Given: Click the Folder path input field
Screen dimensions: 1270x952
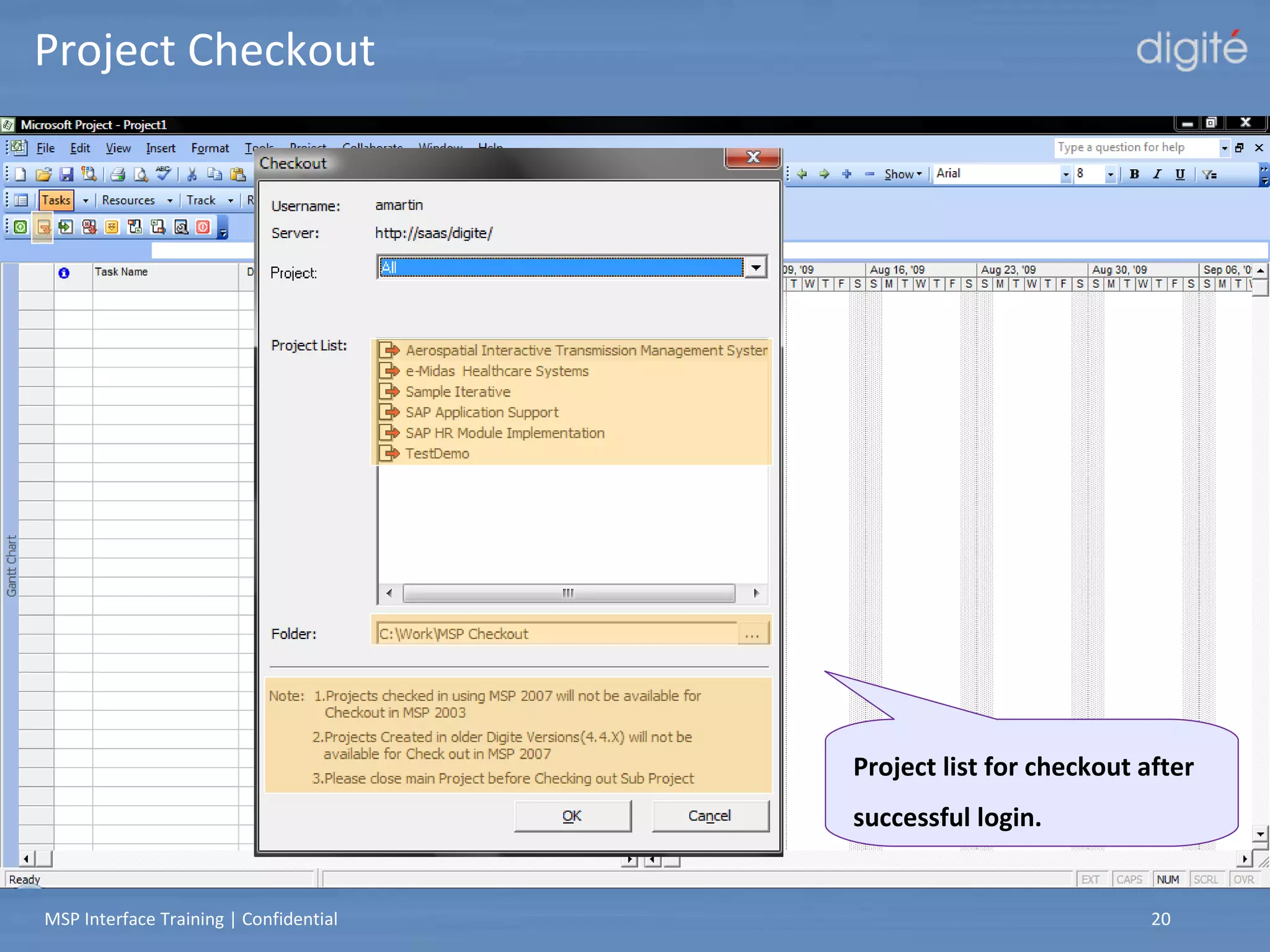Looking at the screenshot, I should 557,634.
